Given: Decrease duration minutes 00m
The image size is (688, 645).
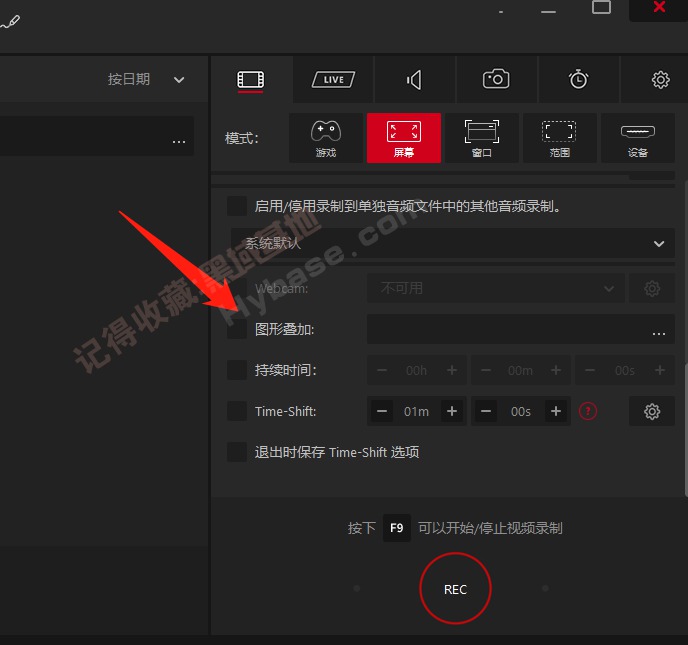Looking at the screenshot, I should click(x=486, y=370).
